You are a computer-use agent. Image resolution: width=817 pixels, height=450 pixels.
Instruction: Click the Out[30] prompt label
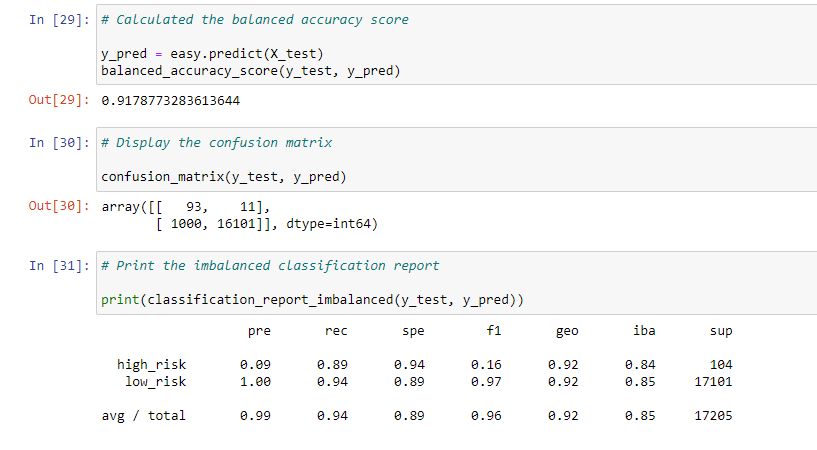(59, 206)
